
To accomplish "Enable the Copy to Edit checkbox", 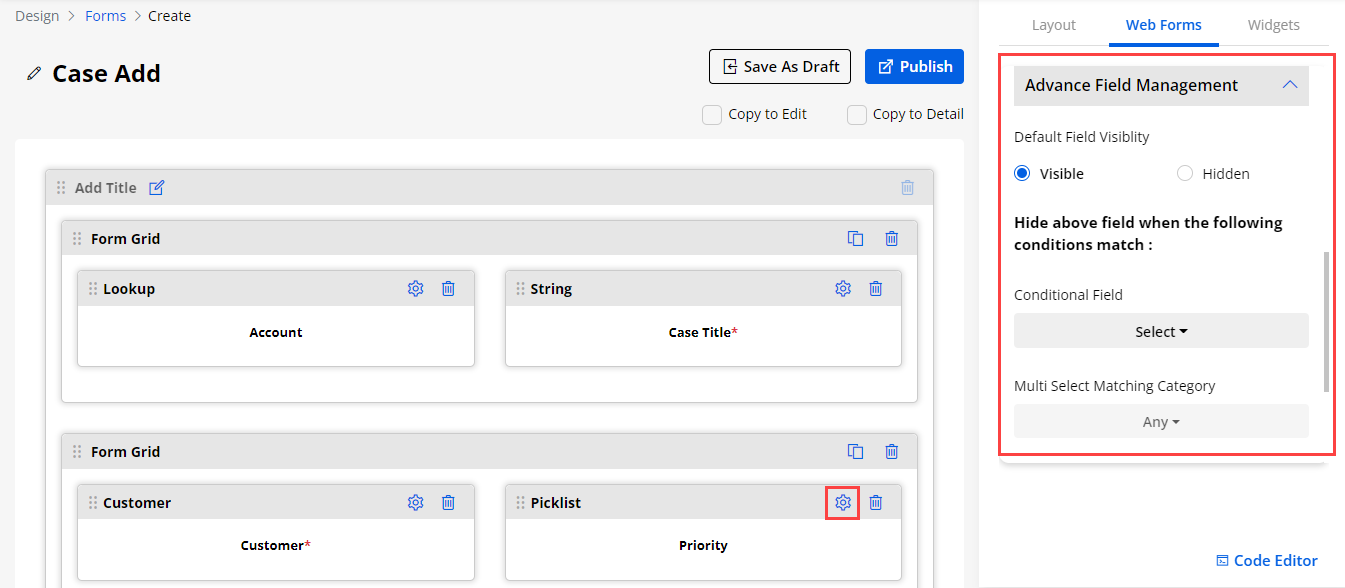I will [712, 115].
